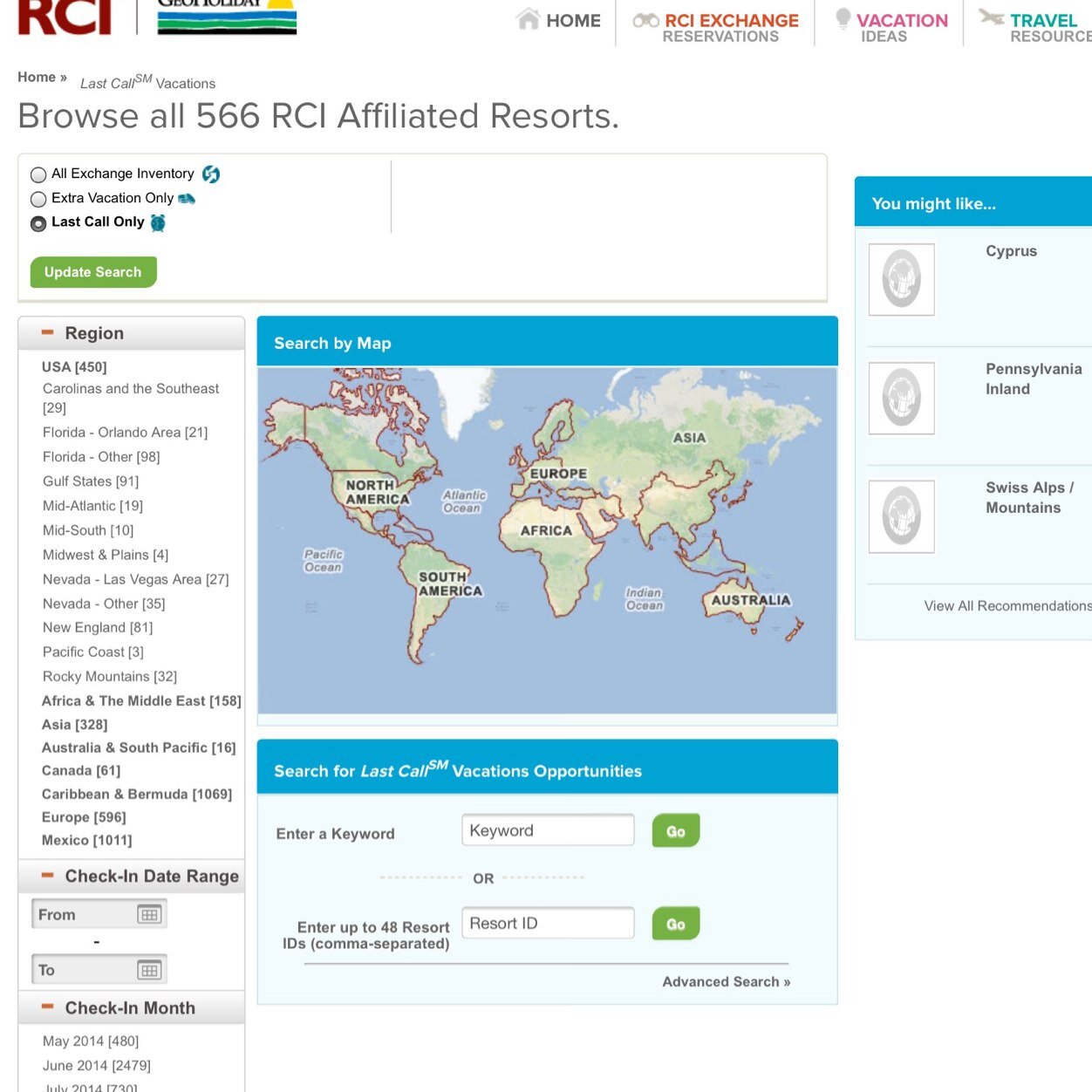Image resolution: width=1092 pixels, height=1092 pixels.
Task: Click the Resort ID input field
Action: pos(548,923)
